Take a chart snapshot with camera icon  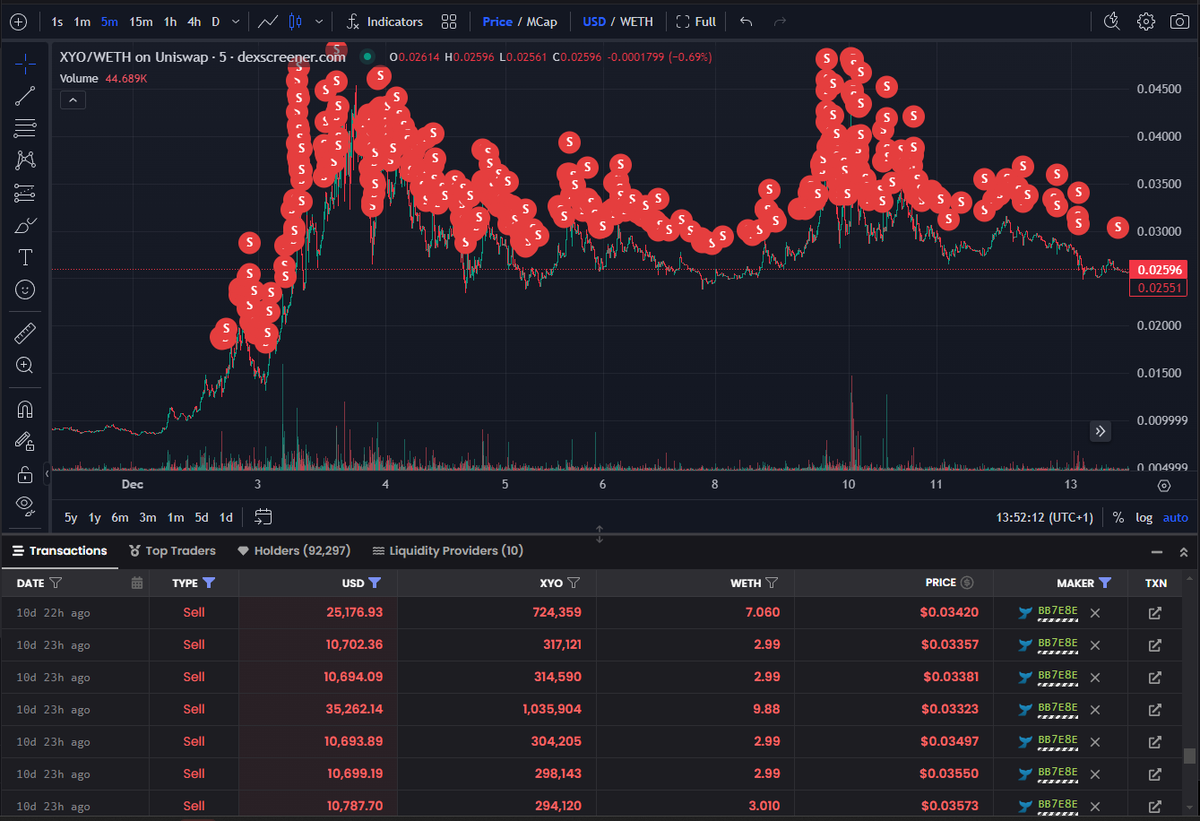(x=1179, y=21)
